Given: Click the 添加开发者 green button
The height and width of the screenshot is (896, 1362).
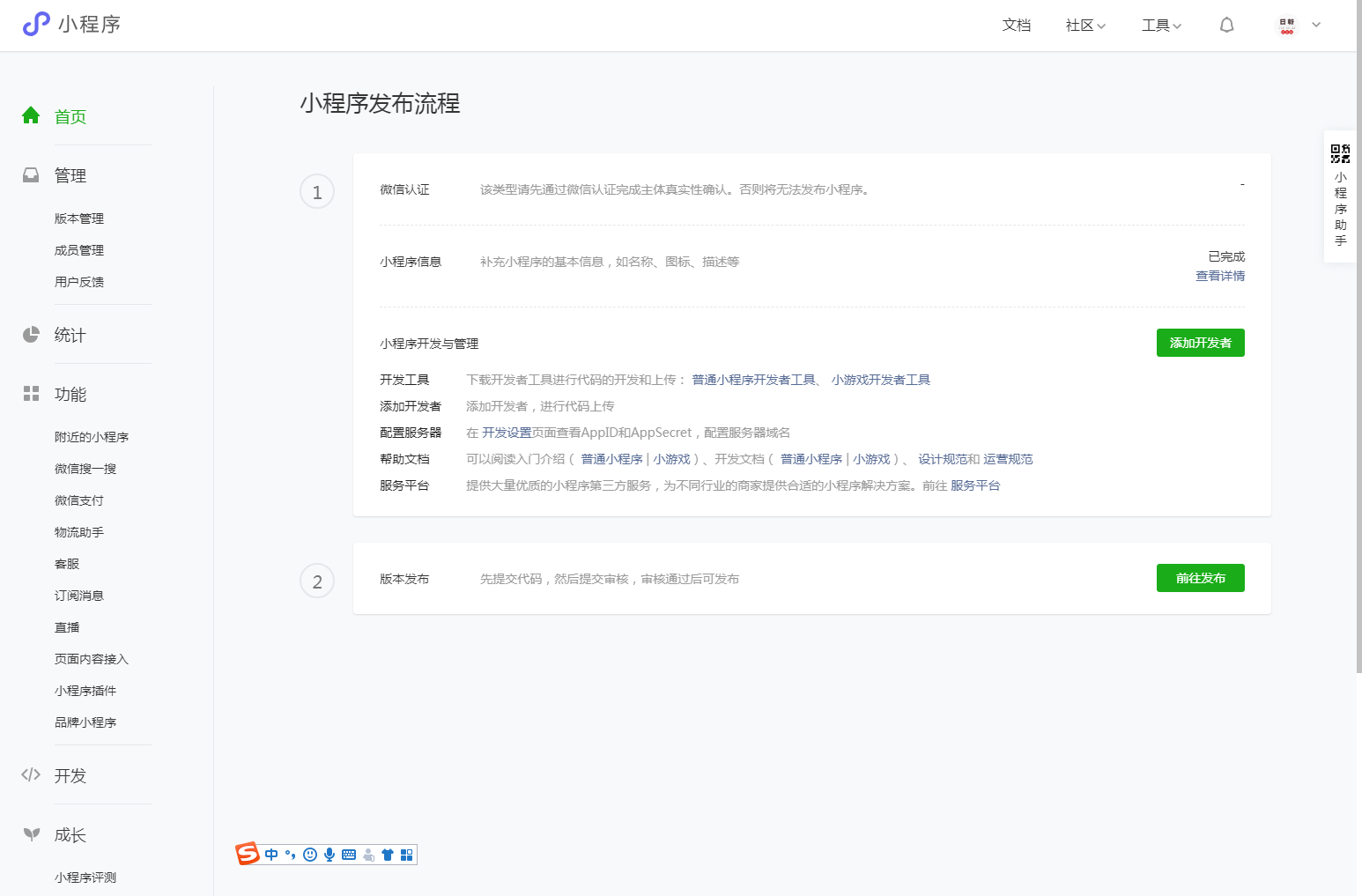Looking at the screenshot, I should click(x=1200, y=343).
